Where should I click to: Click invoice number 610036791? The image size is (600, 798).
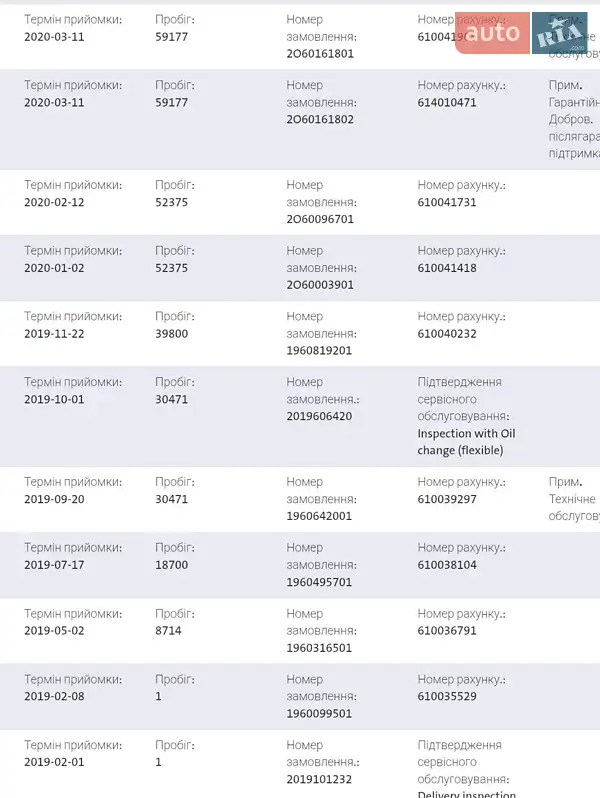(447, 631)
